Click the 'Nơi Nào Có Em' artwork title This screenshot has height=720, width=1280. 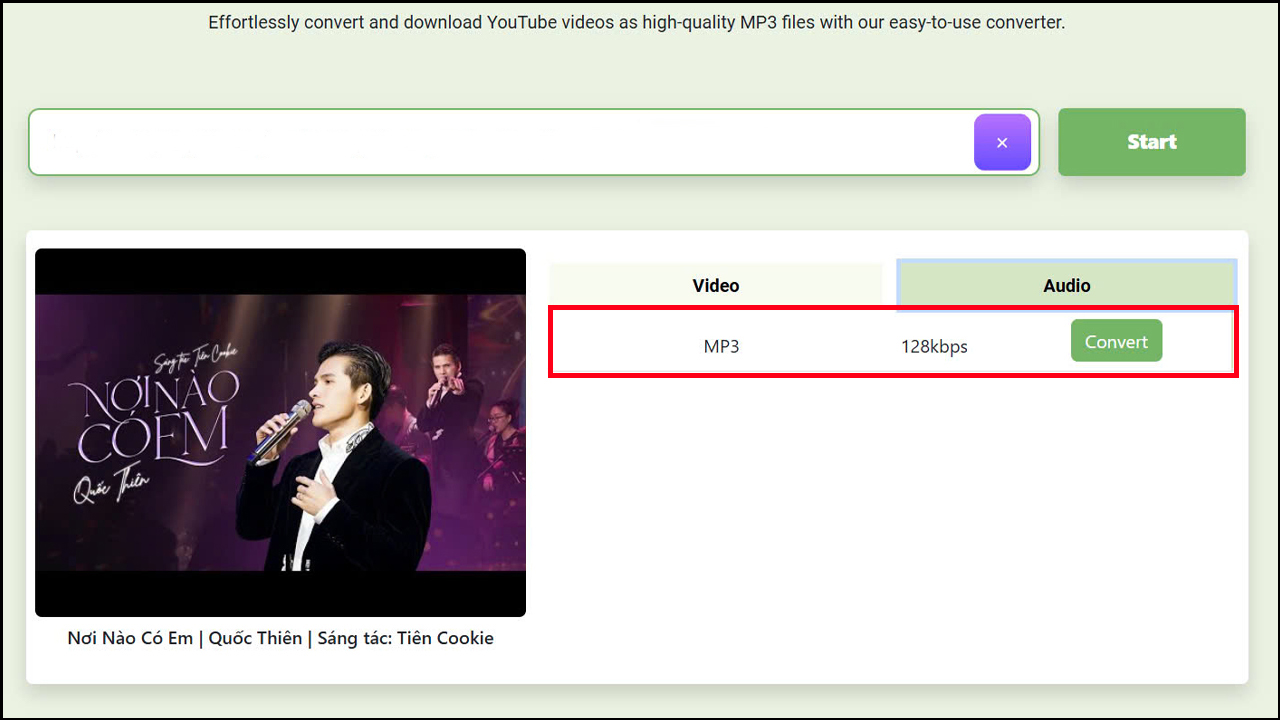pyautogui.click(x=155, y=415)
